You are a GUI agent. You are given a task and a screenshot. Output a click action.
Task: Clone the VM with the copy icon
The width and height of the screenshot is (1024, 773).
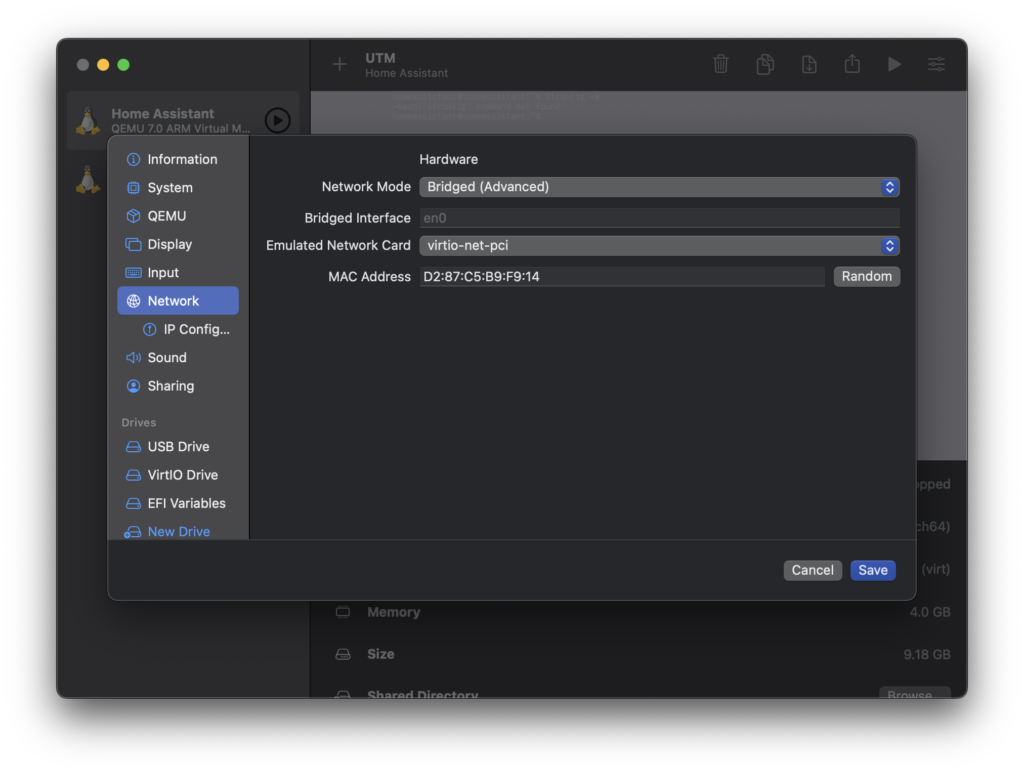765,64
